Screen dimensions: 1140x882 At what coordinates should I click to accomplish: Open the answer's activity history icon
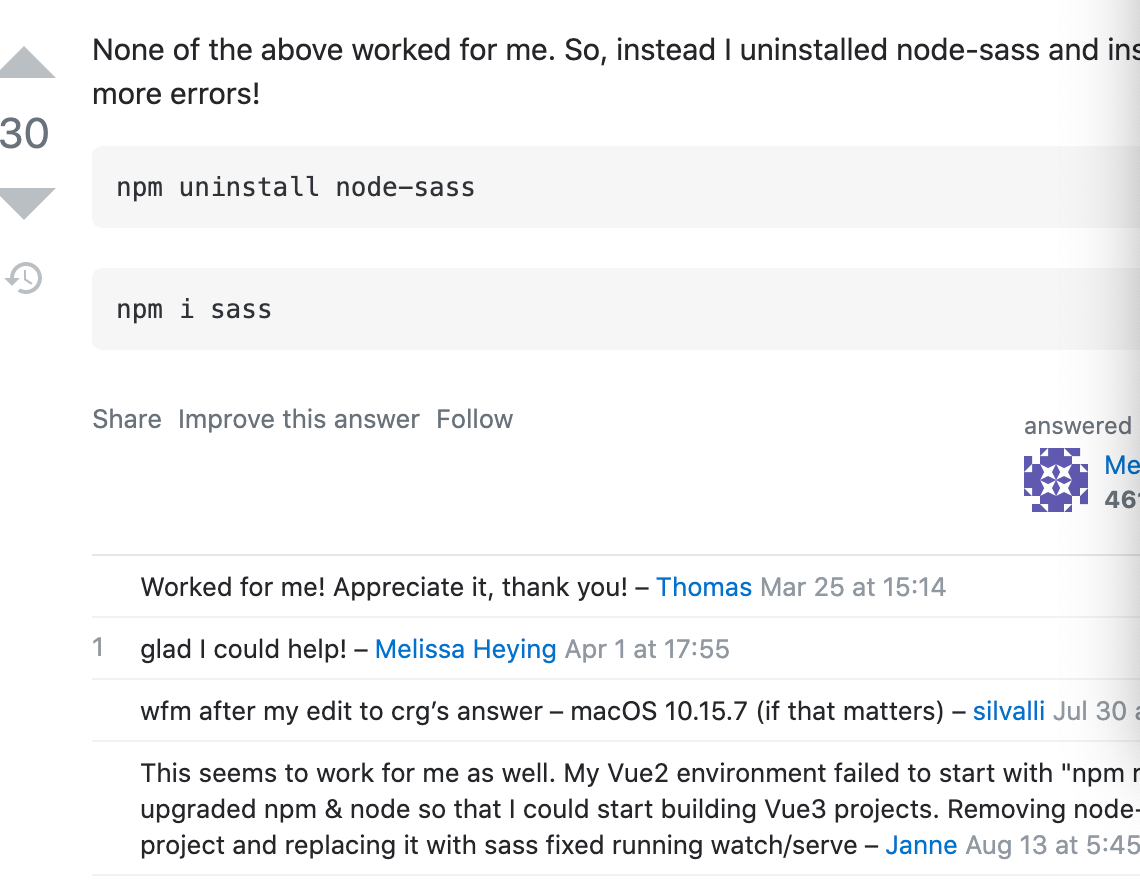coord(25,278)
